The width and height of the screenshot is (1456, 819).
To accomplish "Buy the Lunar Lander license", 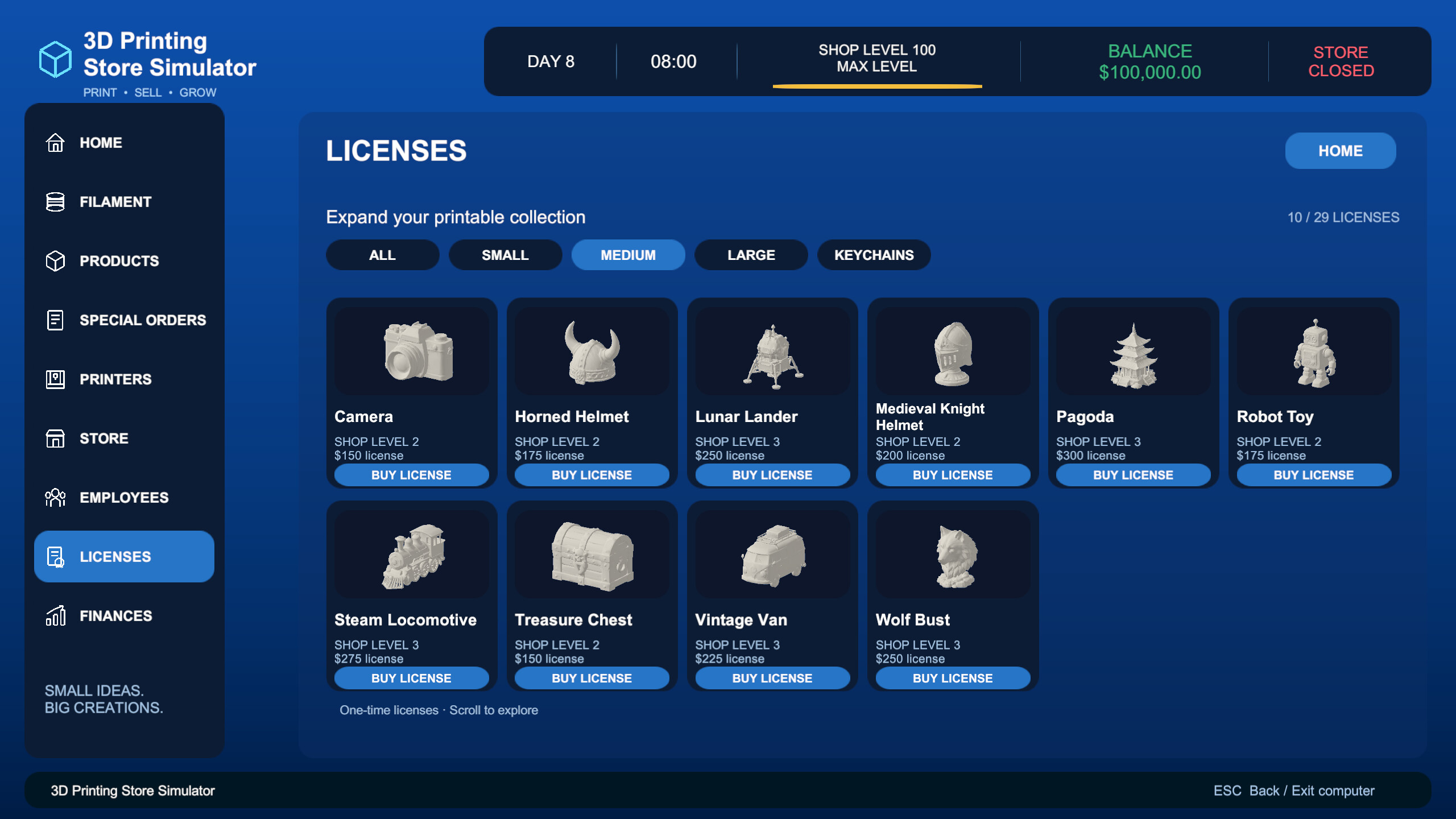I will pyautogui.click(x=772, y=475).
